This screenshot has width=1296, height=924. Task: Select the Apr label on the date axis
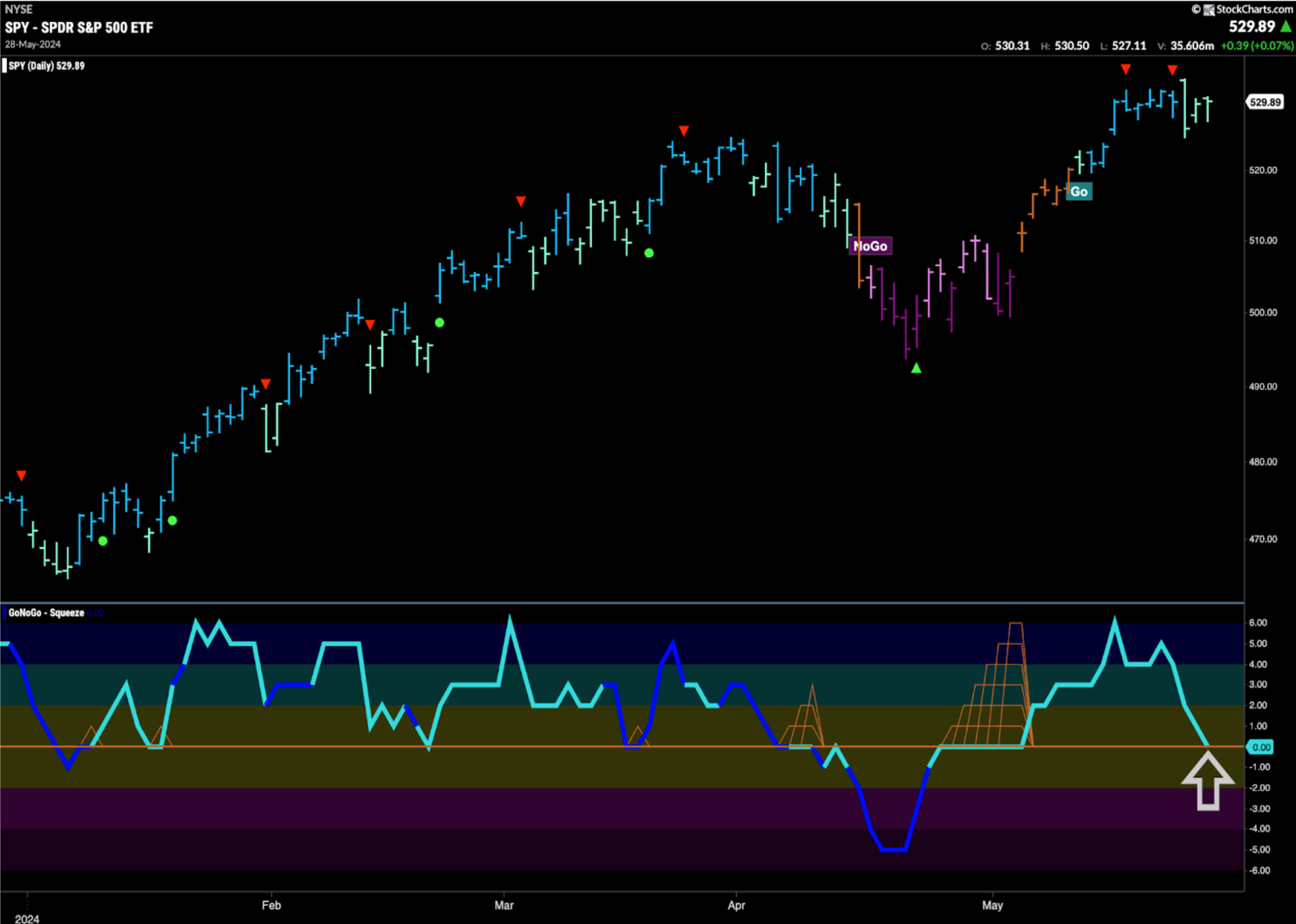point(736,906)
